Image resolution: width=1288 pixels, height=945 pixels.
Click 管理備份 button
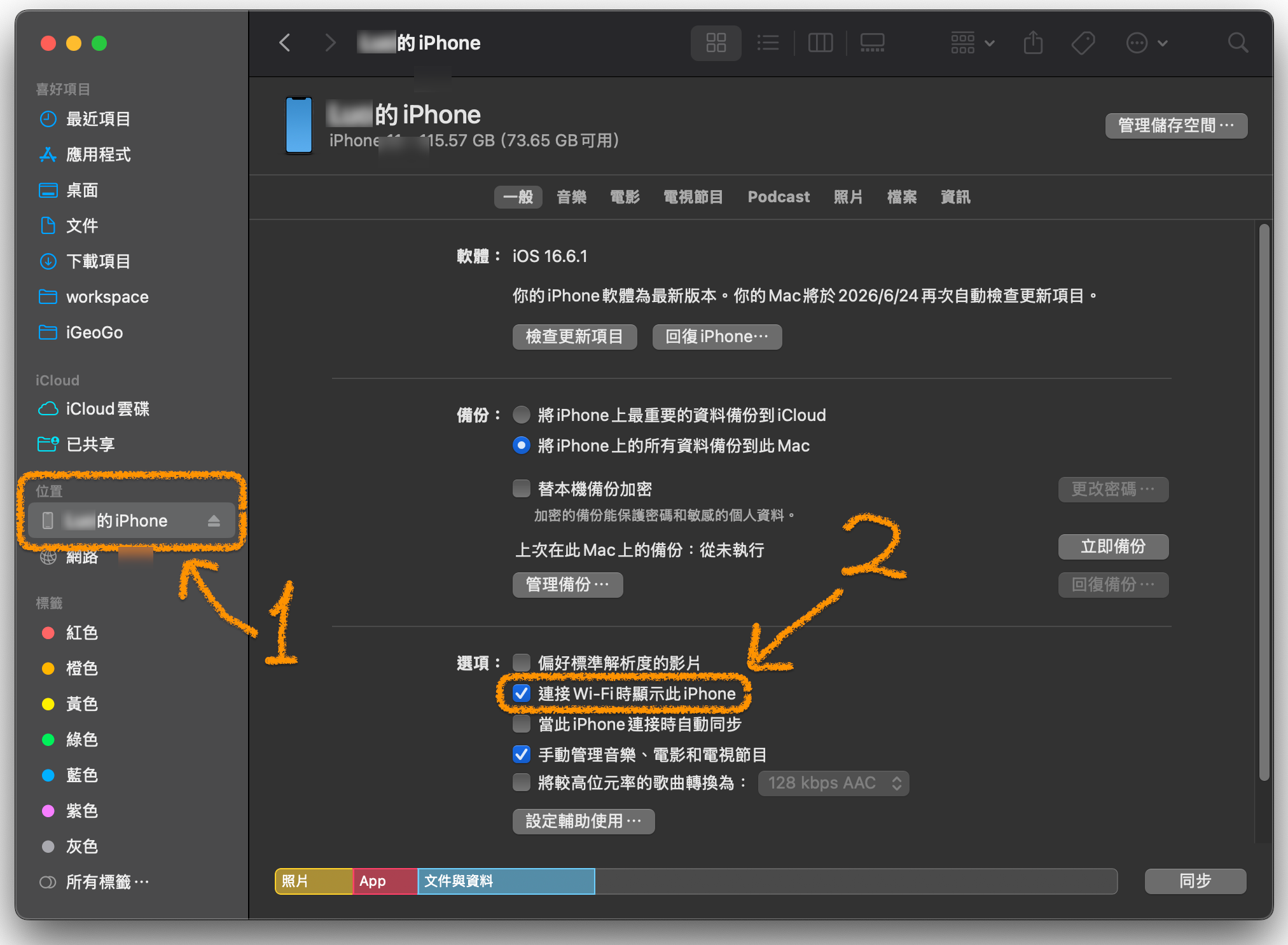[567, 584]
